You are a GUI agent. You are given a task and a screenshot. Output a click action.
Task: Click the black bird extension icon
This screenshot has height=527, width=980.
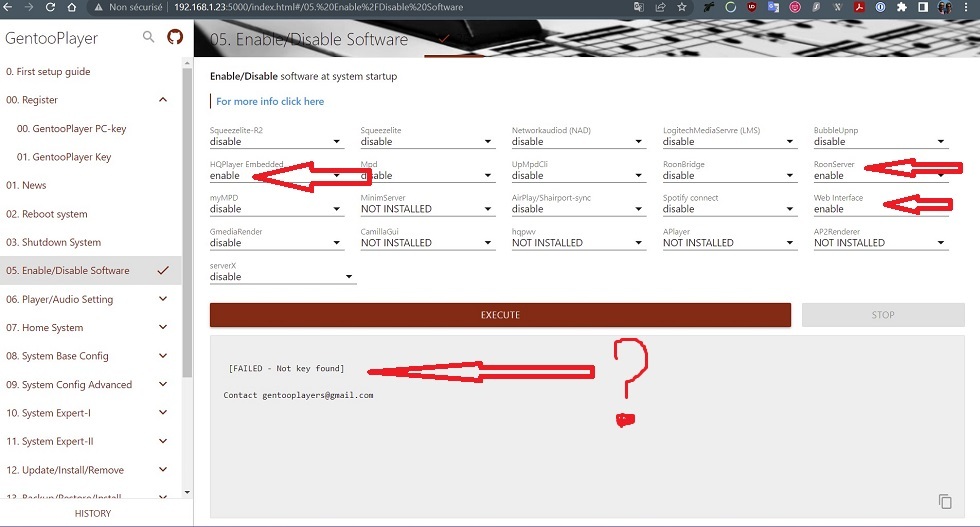click(709, 7)
